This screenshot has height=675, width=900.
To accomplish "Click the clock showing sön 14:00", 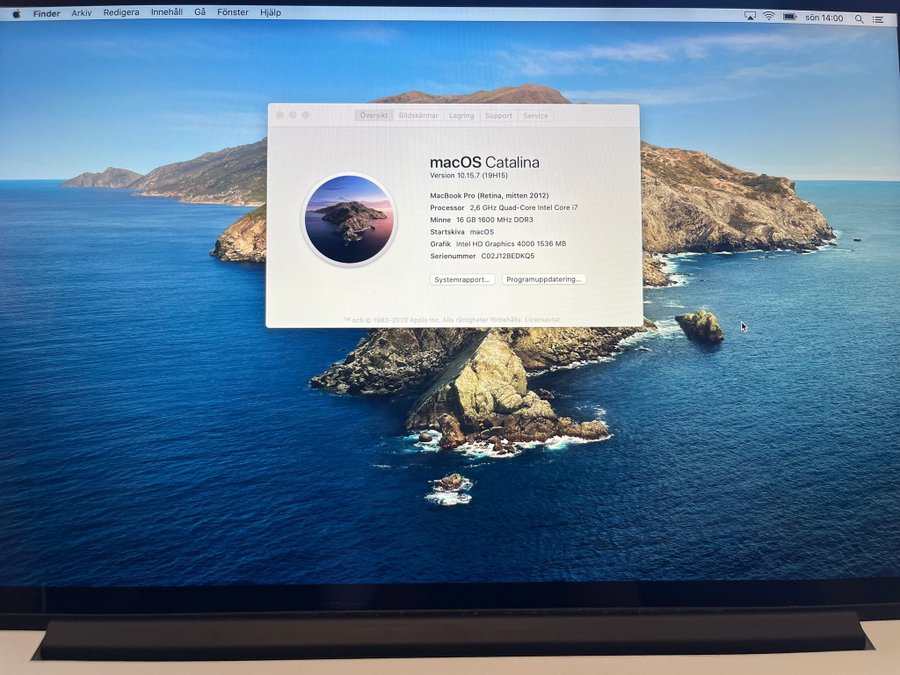I will click(824, 18).
